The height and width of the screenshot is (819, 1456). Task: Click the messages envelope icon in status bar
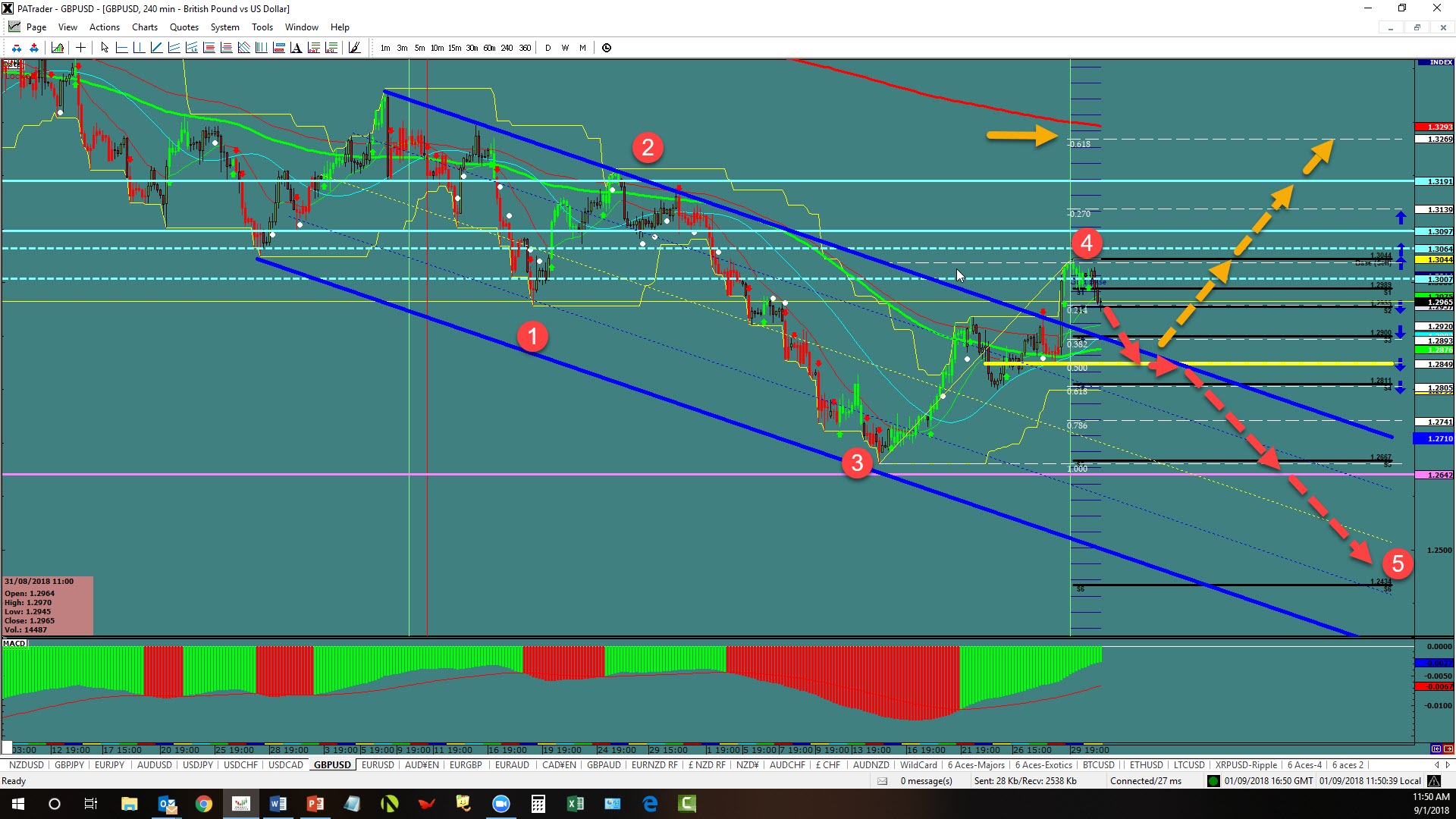click(882, 781)
